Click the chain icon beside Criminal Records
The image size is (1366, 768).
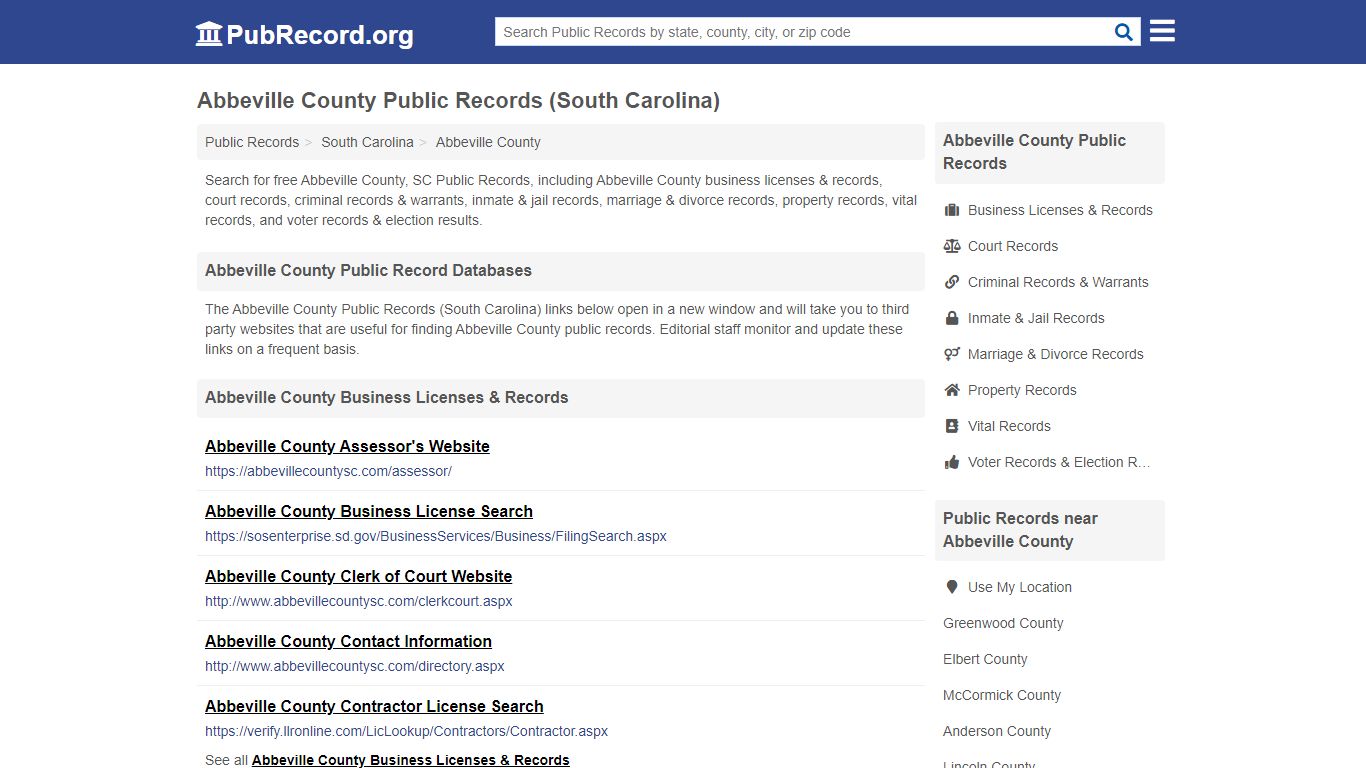pos(952,282)
